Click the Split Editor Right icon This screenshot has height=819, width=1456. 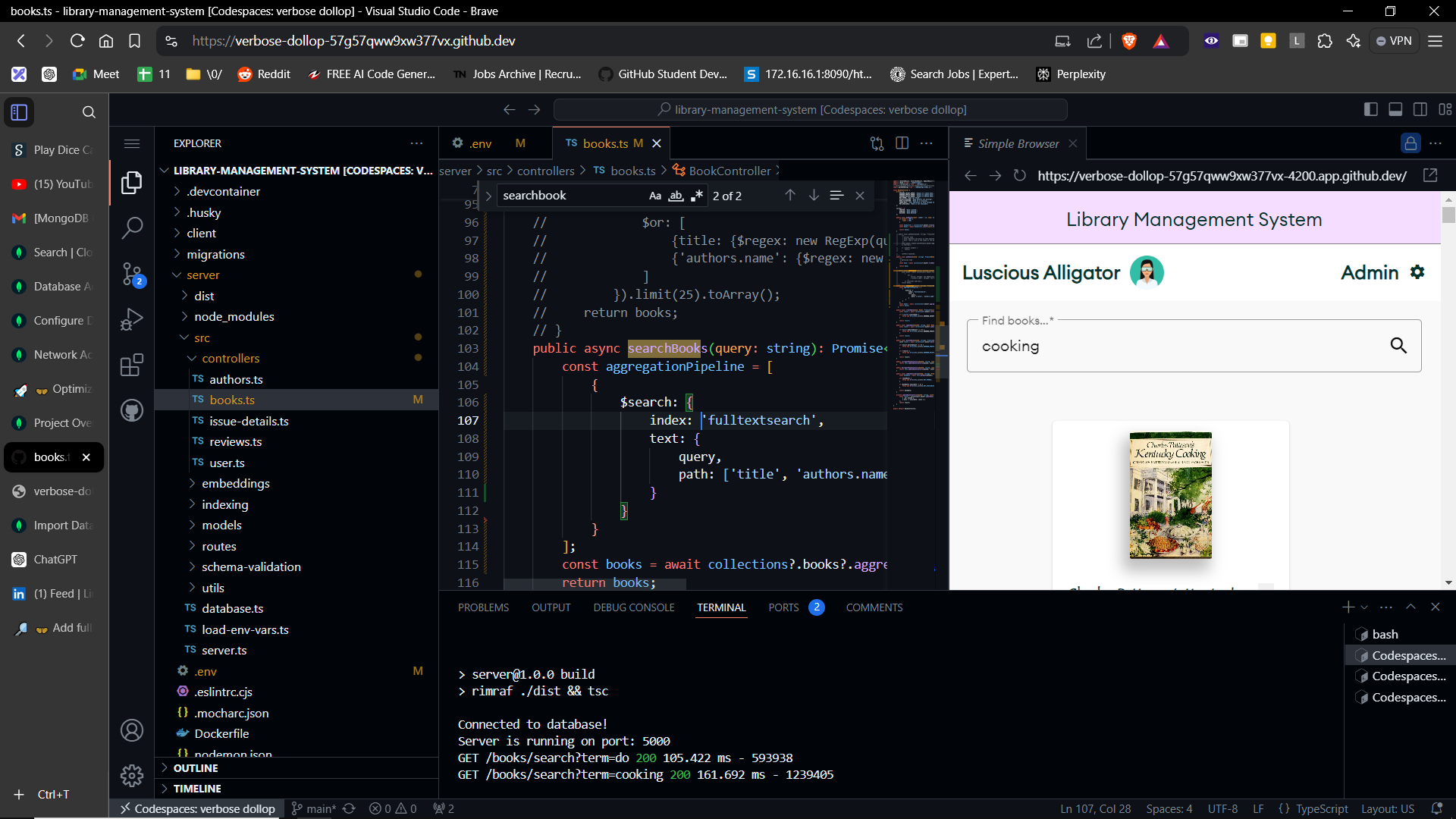(x=902, y=143)
